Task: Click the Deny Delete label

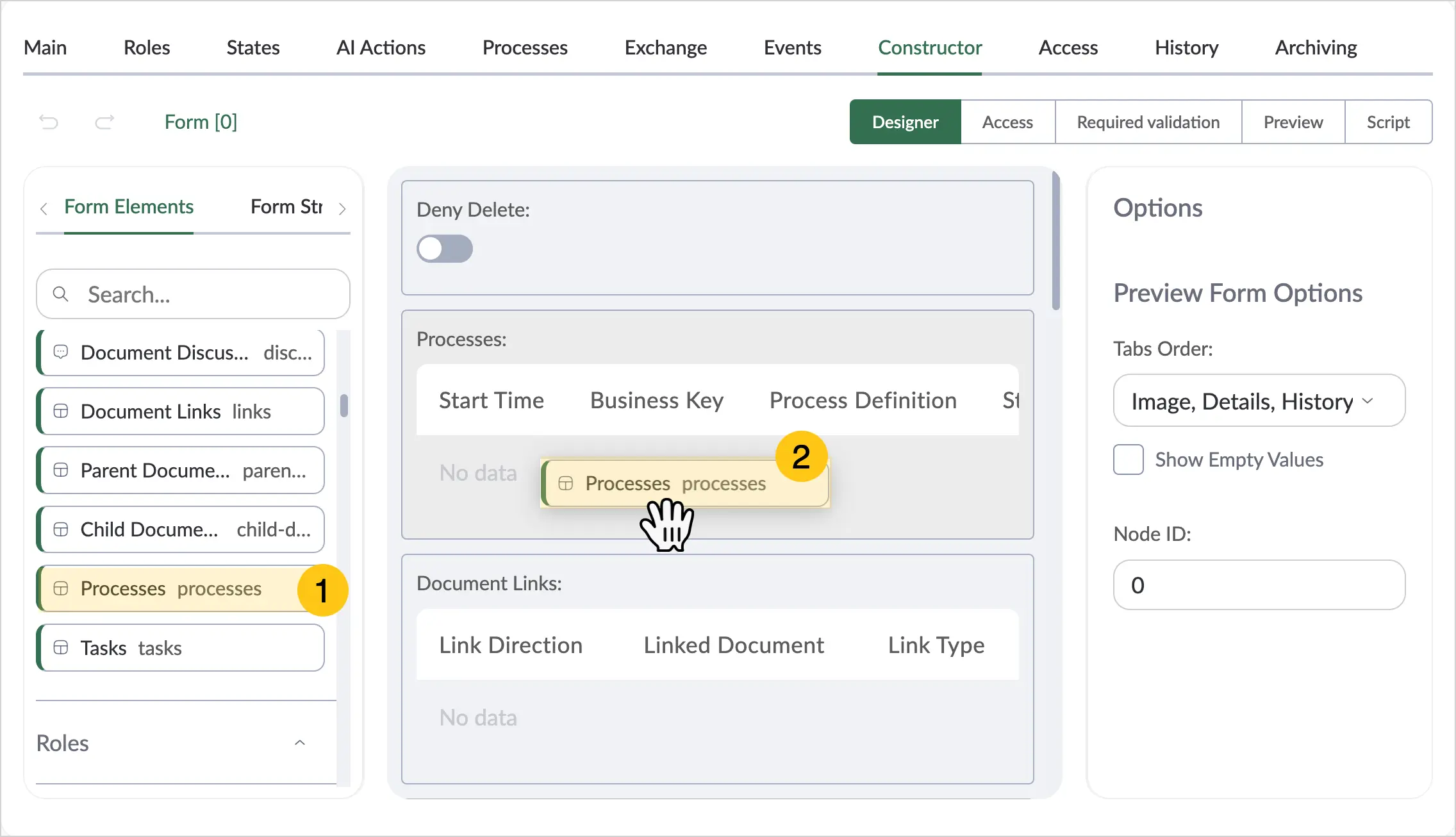Action: [473, 210]
